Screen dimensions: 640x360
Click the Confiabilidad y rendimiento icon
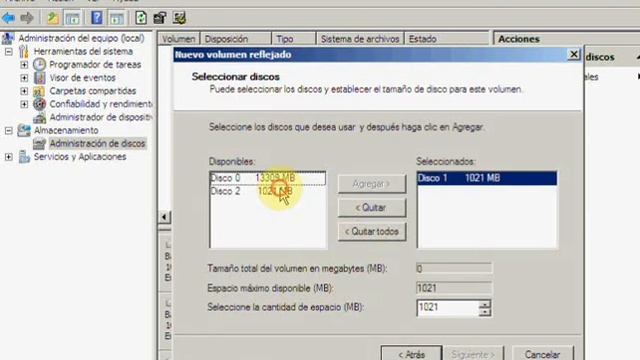point(39,104)
